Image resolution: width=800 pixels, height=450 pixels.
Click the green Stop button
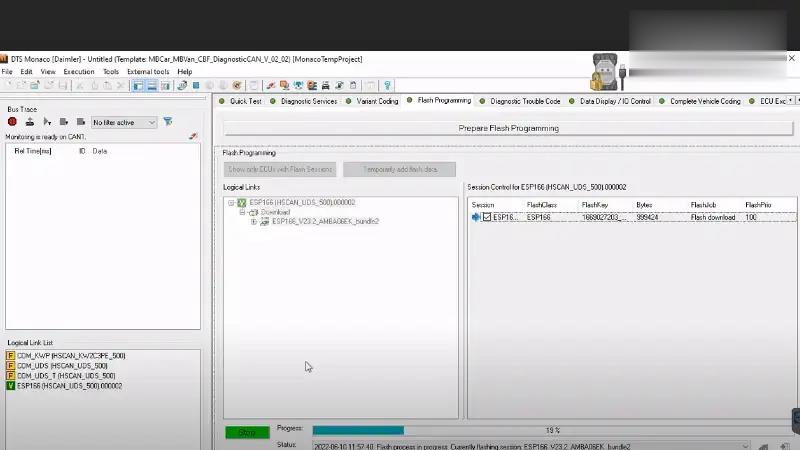[x=247, y=432]
